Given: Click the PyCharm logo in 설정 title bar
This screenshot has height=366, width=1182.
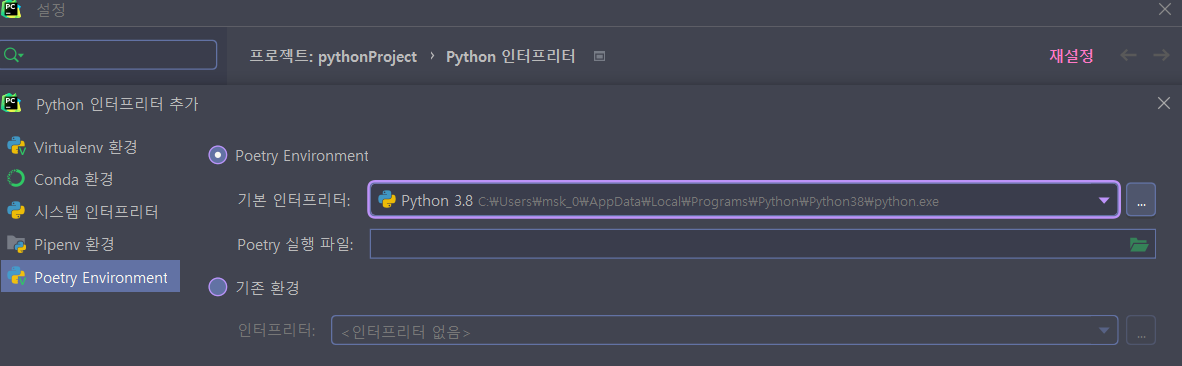Looking at the screenshot, I should 11,8.
